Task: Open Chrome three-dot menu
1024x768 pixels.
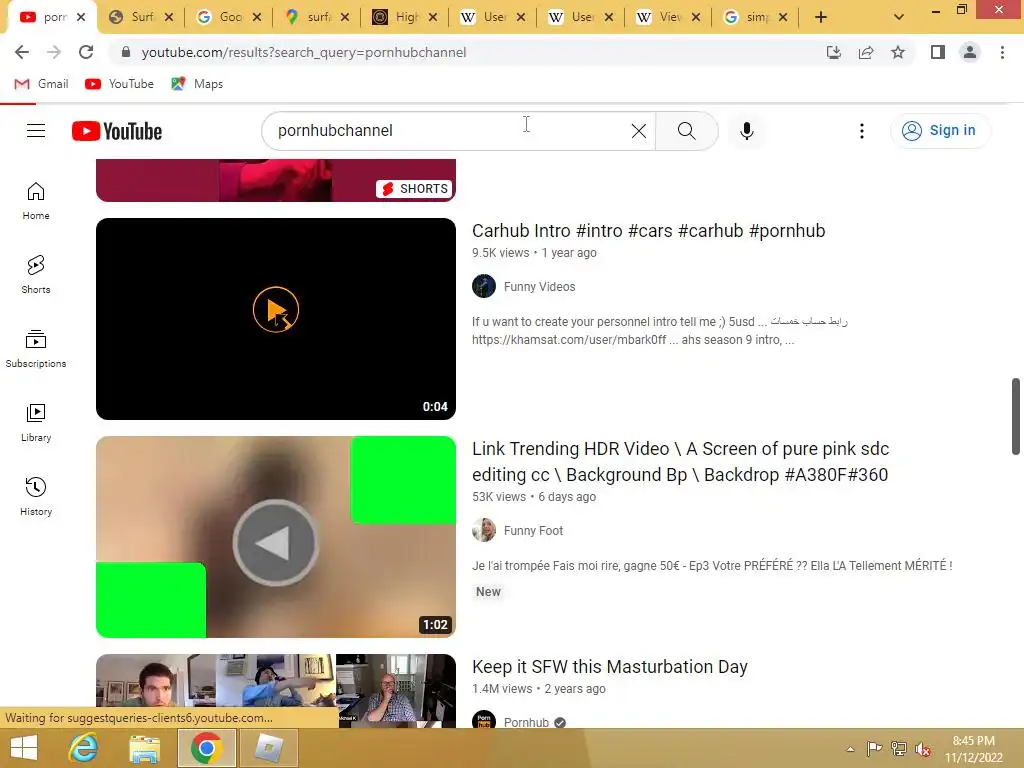Action: [x=1002, y=52]
